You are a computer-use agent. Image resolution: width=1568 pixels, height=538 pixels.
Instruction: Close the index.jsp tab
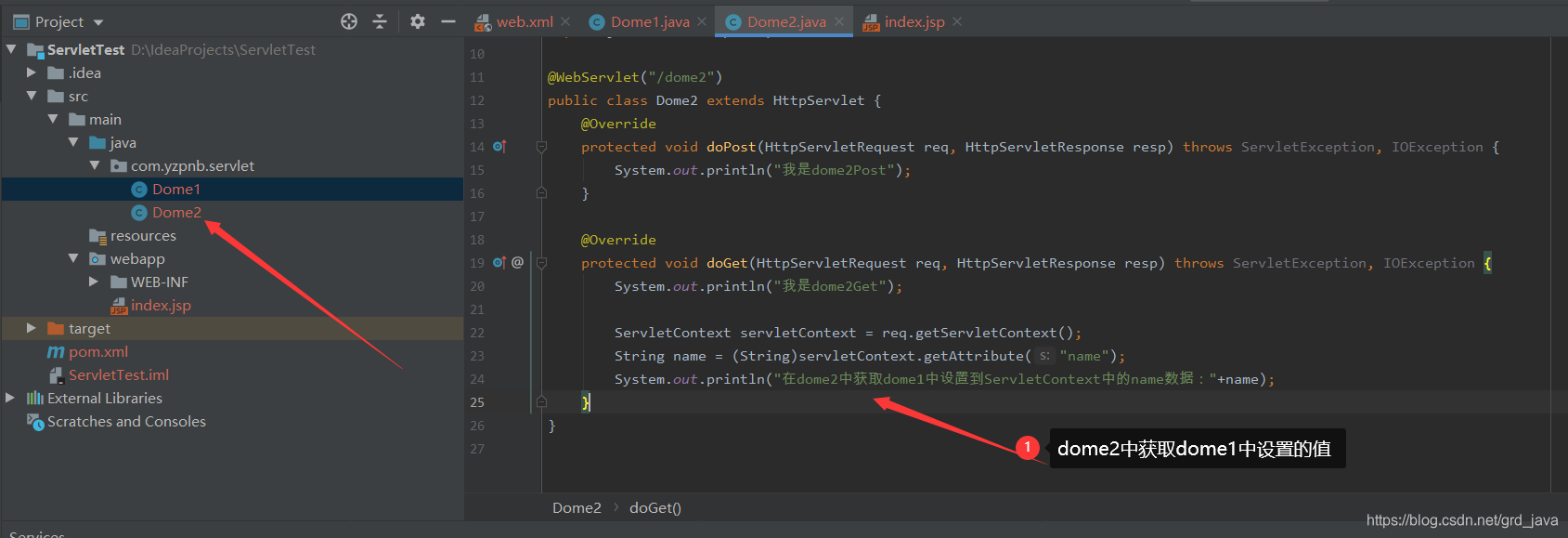click(957, 21)
